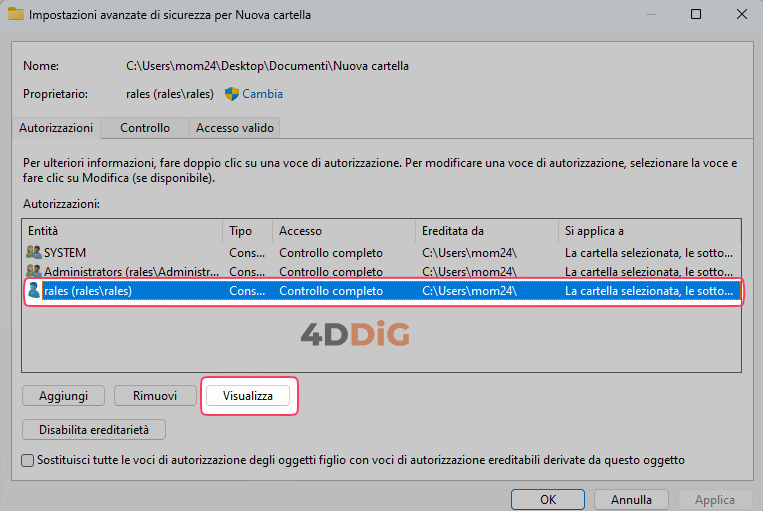Switch to the Accesso valido tab
Image resolution: width=763 pixels, height=511 pixels.
tap(235, 128)
